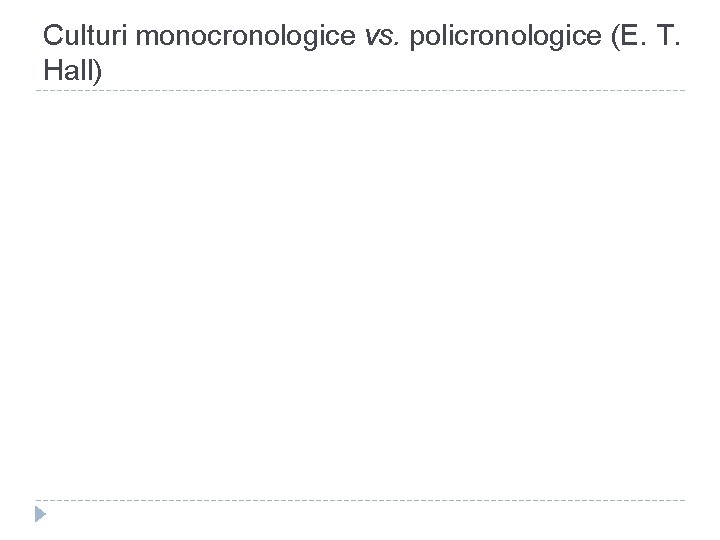Click the word "Culturi" in the title
The width and height of the screenshot is (720, 540).
[84, 37]
